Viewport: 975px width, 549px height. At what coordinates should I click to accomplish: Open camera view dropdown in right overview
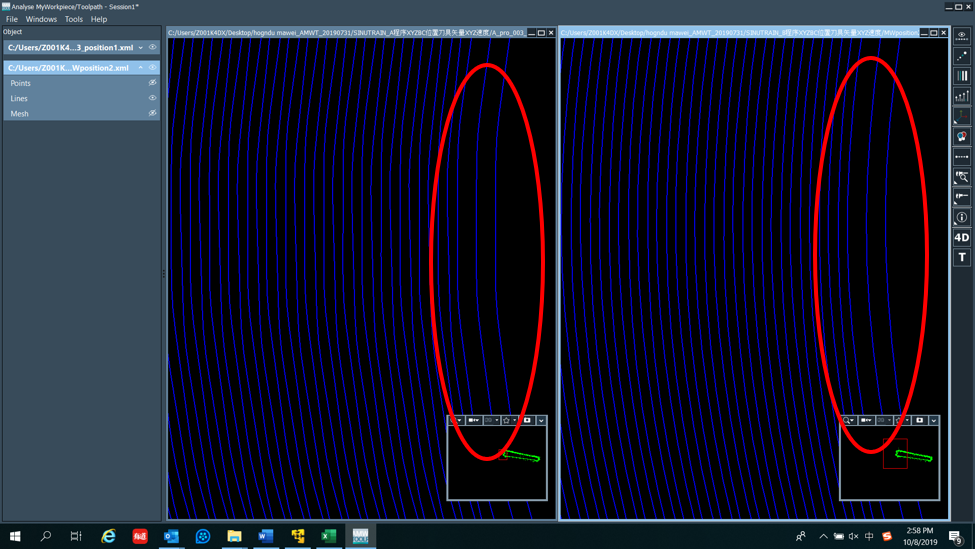(x=866, y=420)
